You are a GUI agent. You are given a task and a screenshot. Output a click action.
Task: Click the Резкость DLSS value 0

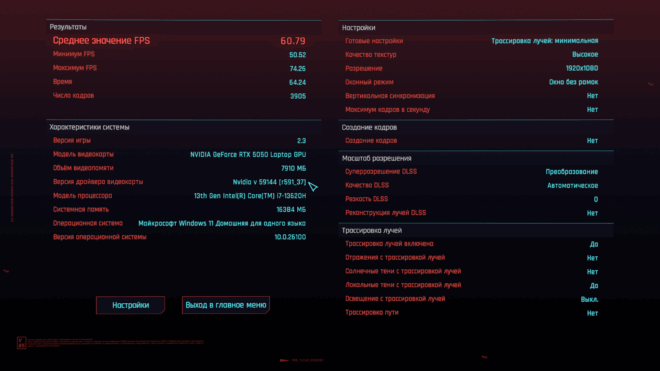(596, 199)
